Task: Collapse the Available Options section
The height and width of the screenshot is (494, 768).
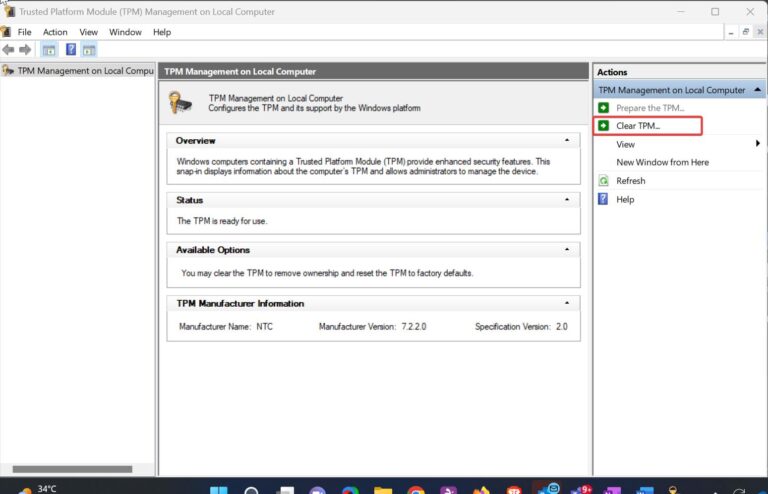Action: coord(567,250)
